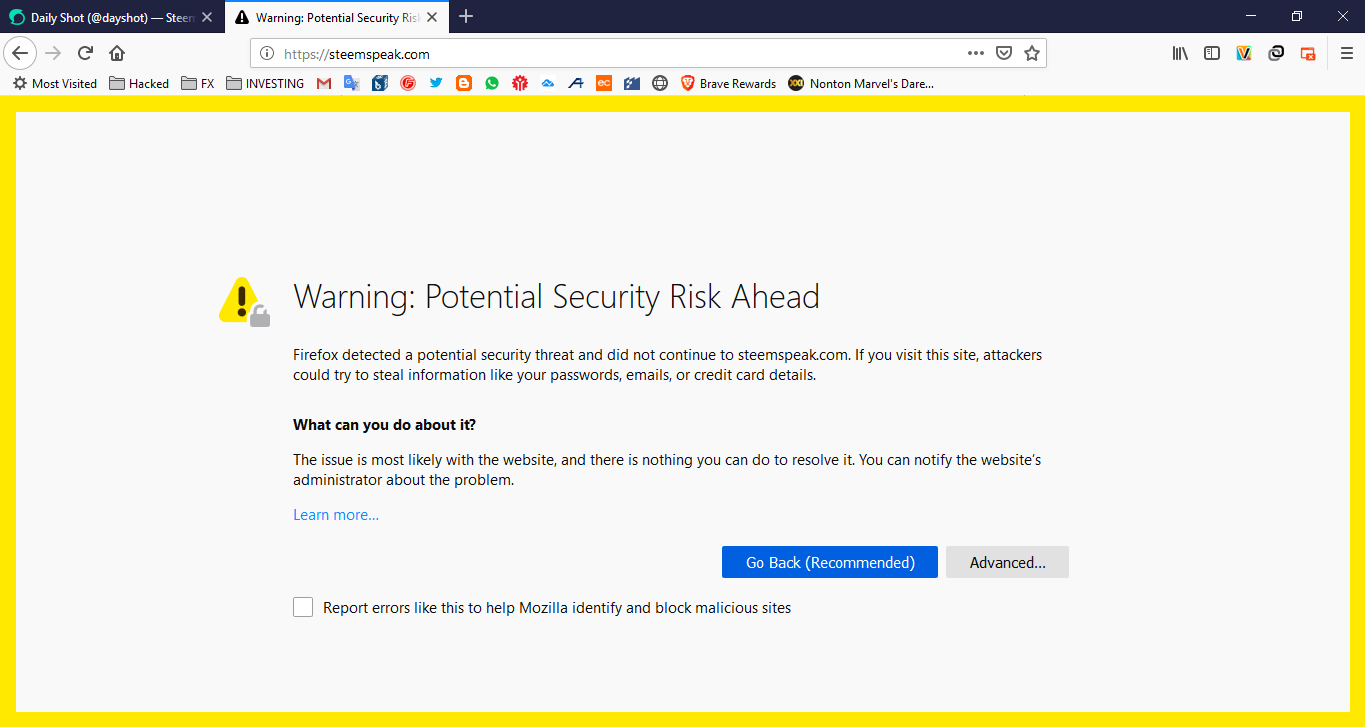Open the Twitter bookmark
This screenshot has width=1365, height=727.
pyautogui.click(x=436, y=84)
